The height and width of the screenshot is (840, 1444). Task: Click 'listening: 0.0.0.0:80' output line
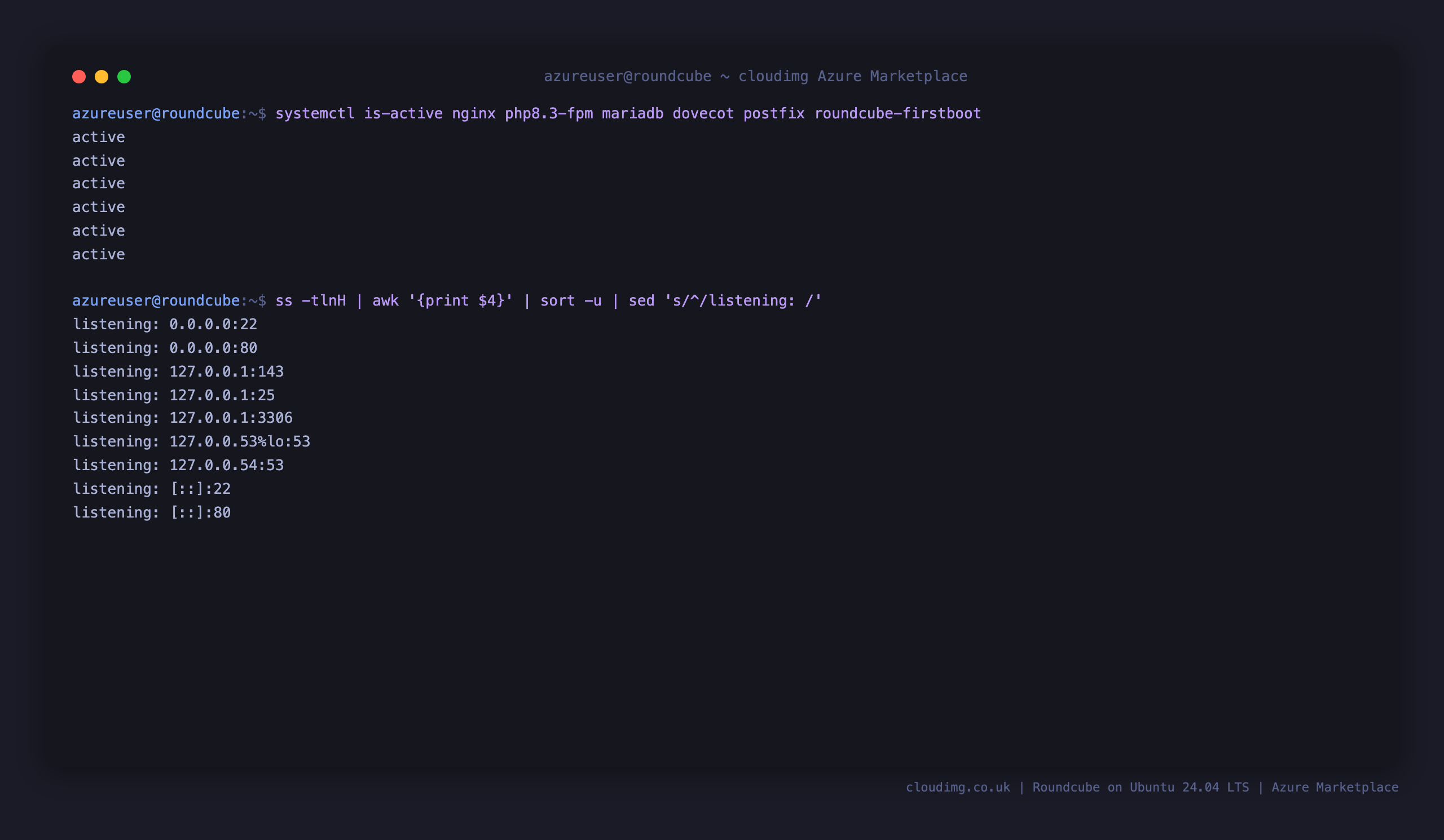tap(165, 348)
